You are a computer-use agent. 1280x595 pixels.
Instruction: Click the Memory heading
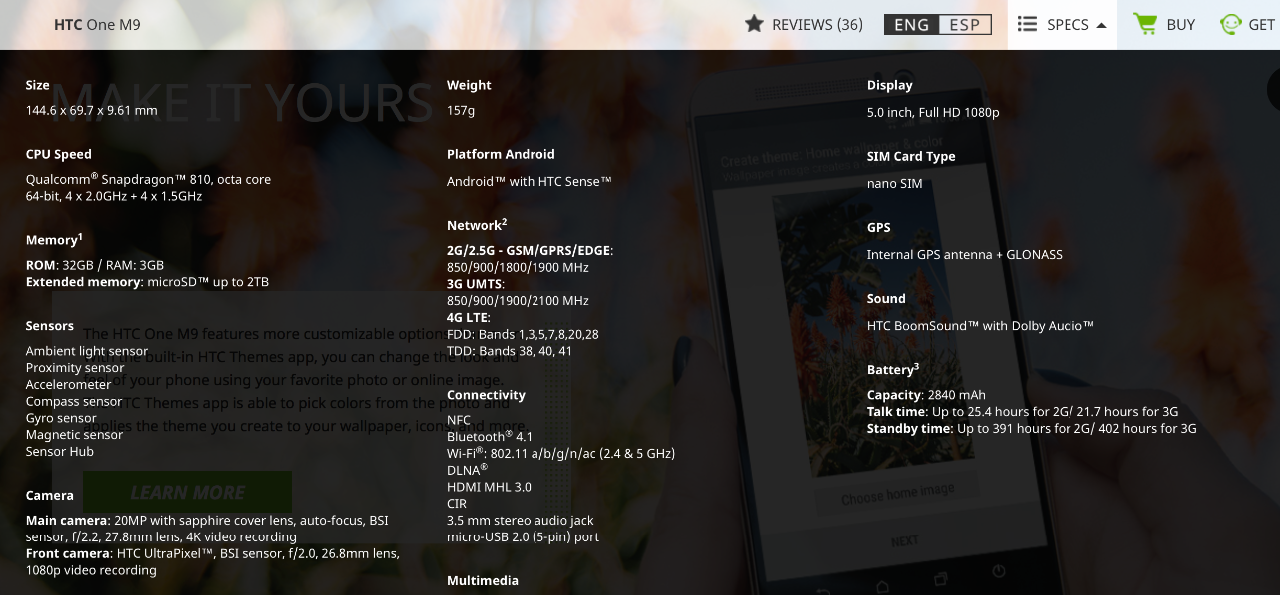[54, 239]
